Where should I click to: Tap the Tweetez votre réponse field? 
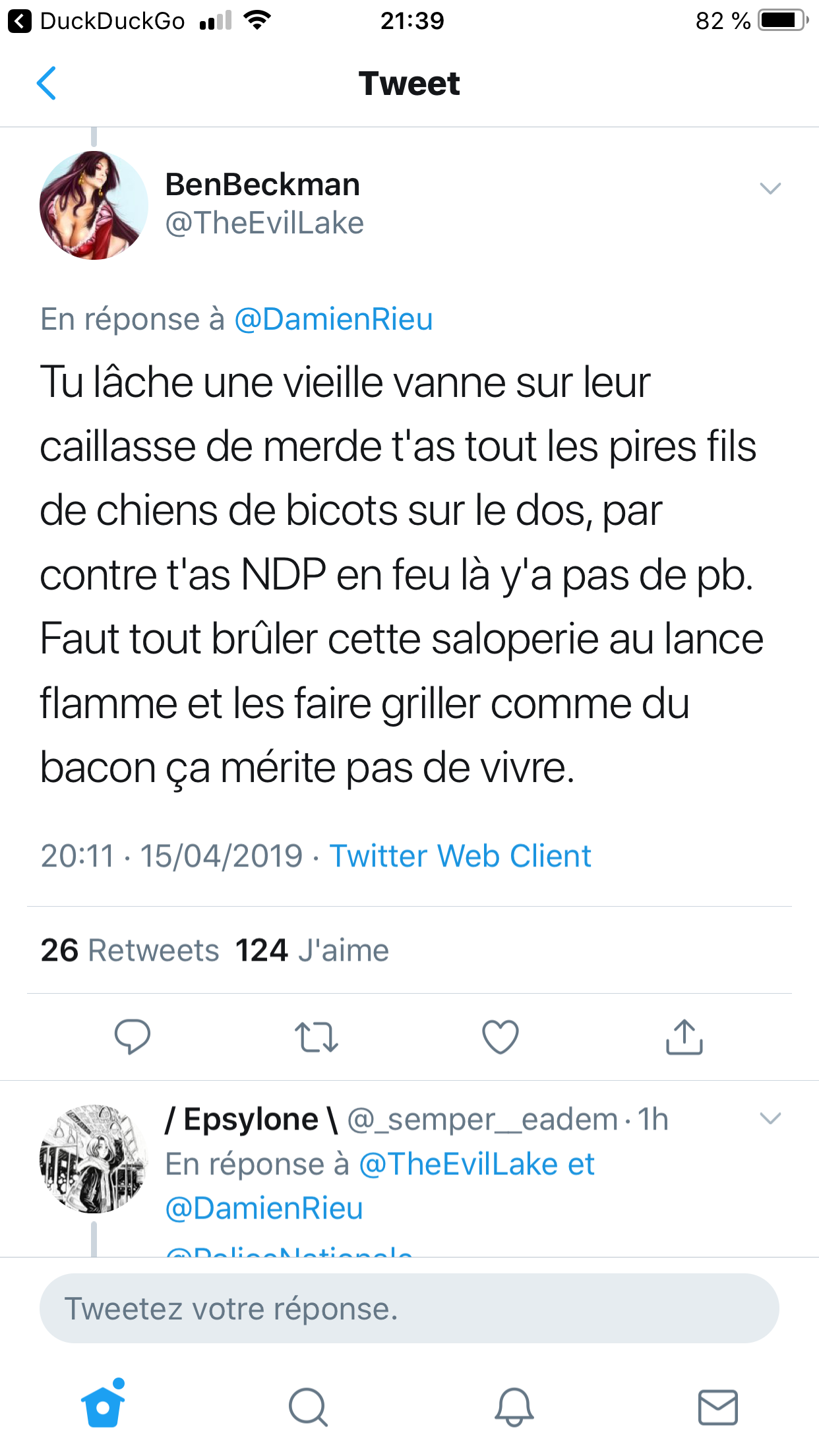click(409, 1308)
